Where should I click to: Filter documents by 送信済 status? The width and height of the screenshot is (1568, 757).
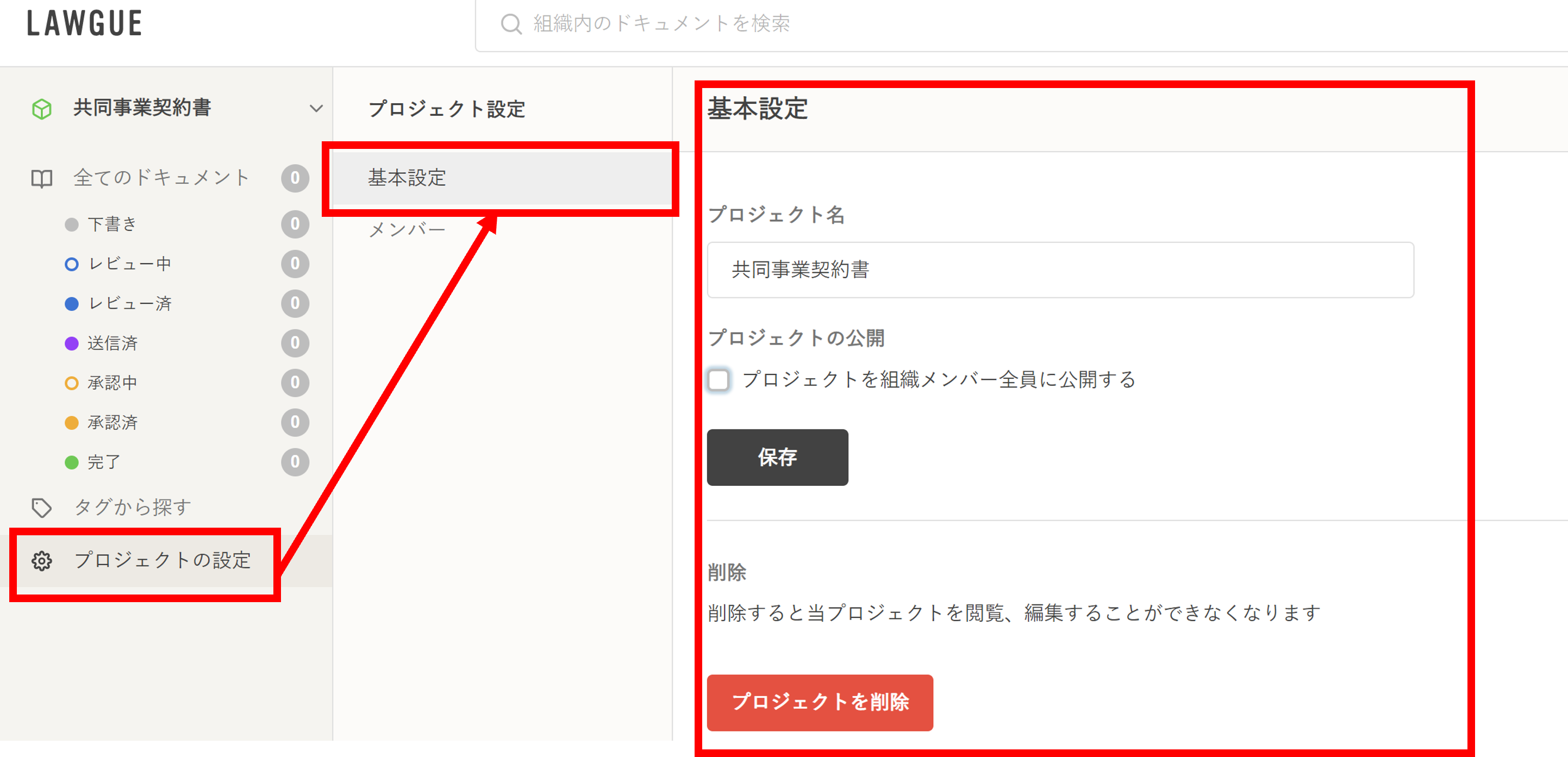pyautogui.click(x=113, y=344)
